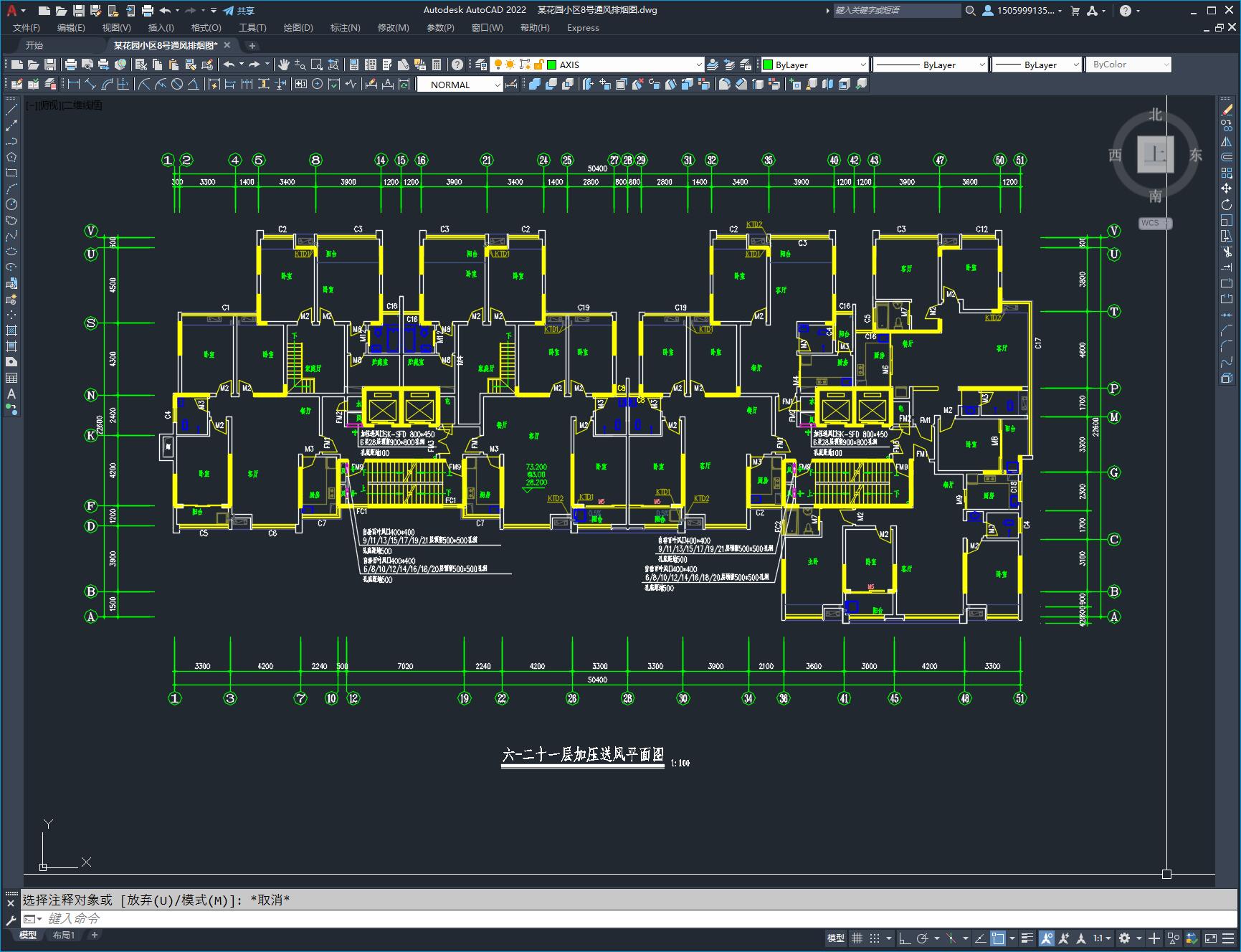This screenshot has height=952, width=1241.
Task: Select the multiline Text tool icon
Action: pyautogui.click(x=11, y=394)
